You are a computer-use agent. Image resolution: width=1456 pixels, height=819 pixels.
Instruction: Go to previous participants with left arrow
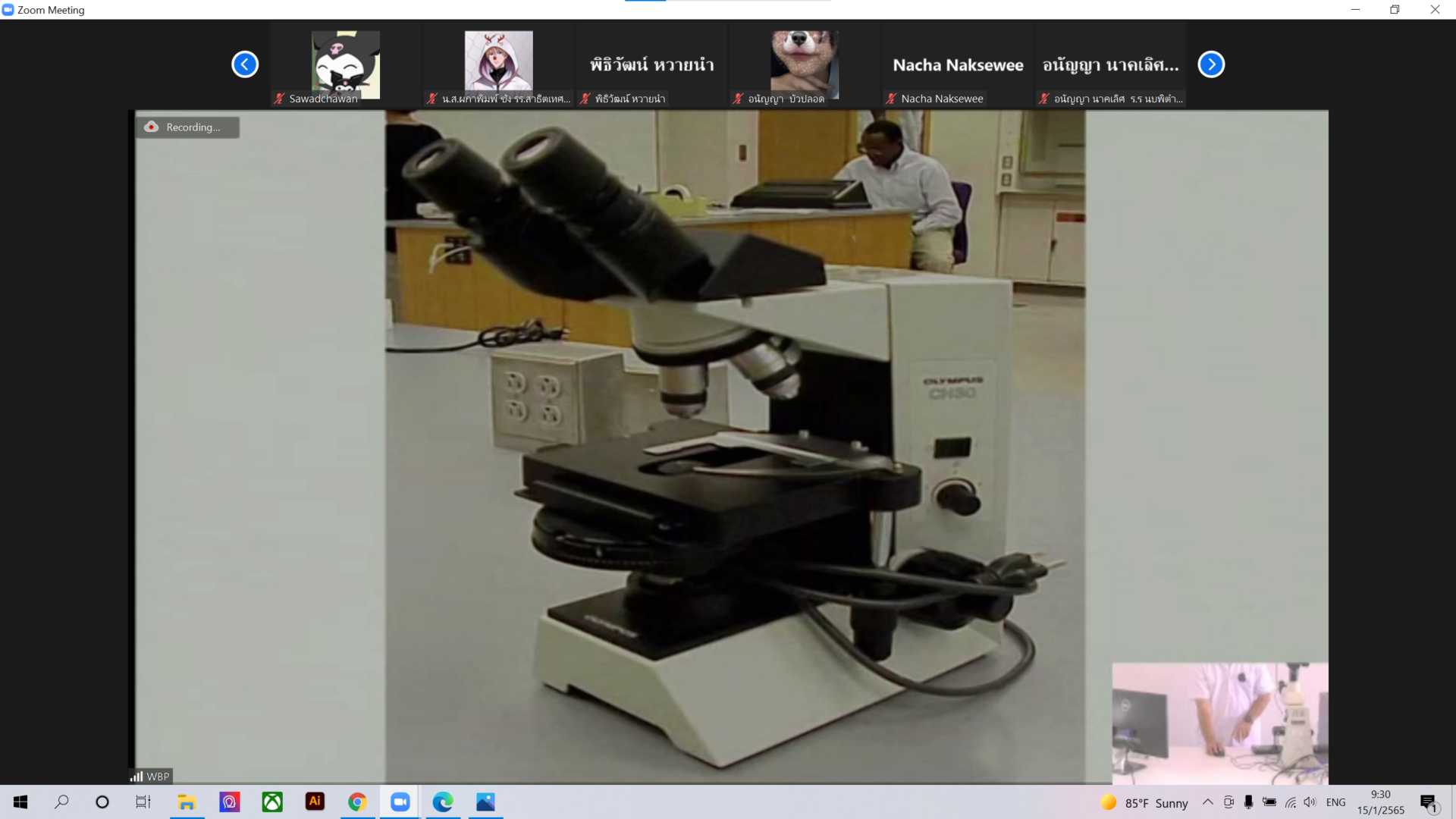[245, 64]
